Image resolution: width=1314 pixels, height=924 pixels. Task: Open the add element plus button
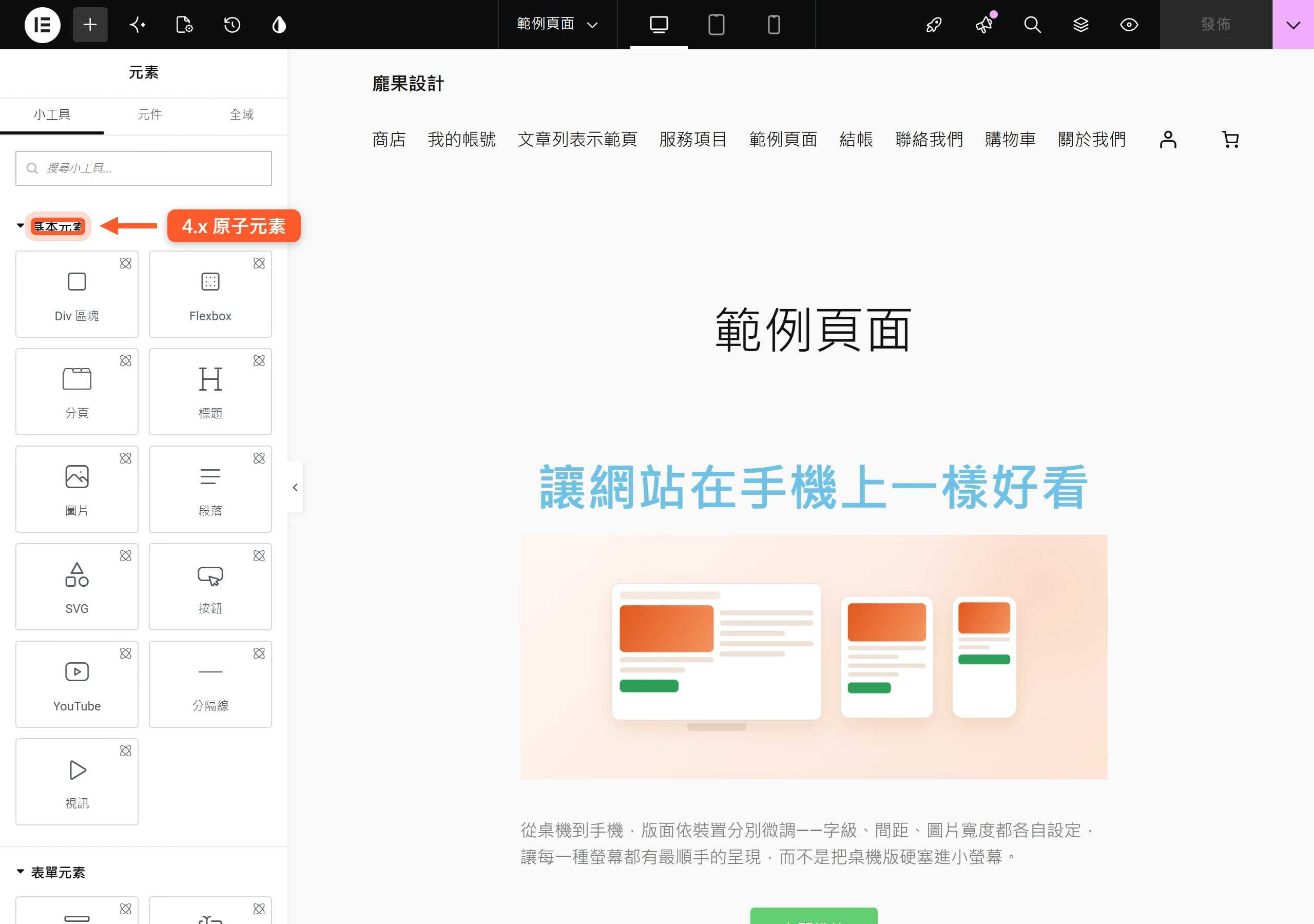click(90, 25)
